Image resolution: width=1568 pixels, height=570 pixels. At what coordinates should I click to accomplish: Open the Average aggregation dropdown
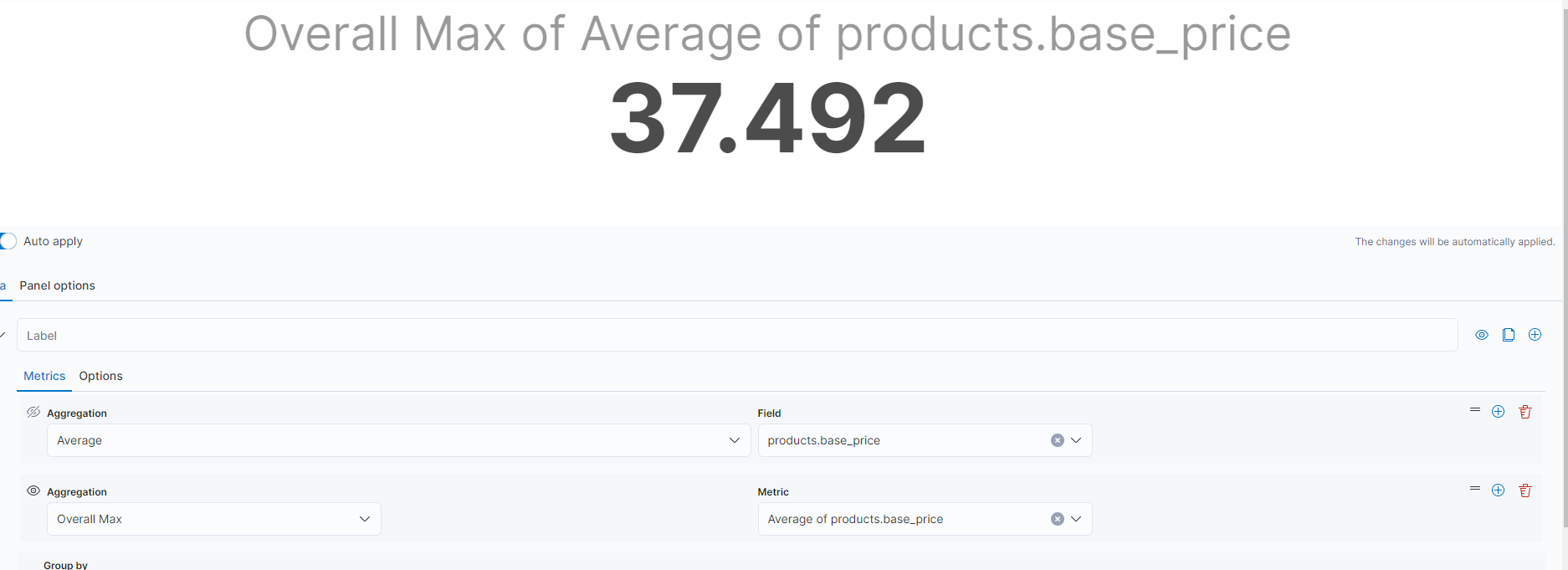[398, 440]
